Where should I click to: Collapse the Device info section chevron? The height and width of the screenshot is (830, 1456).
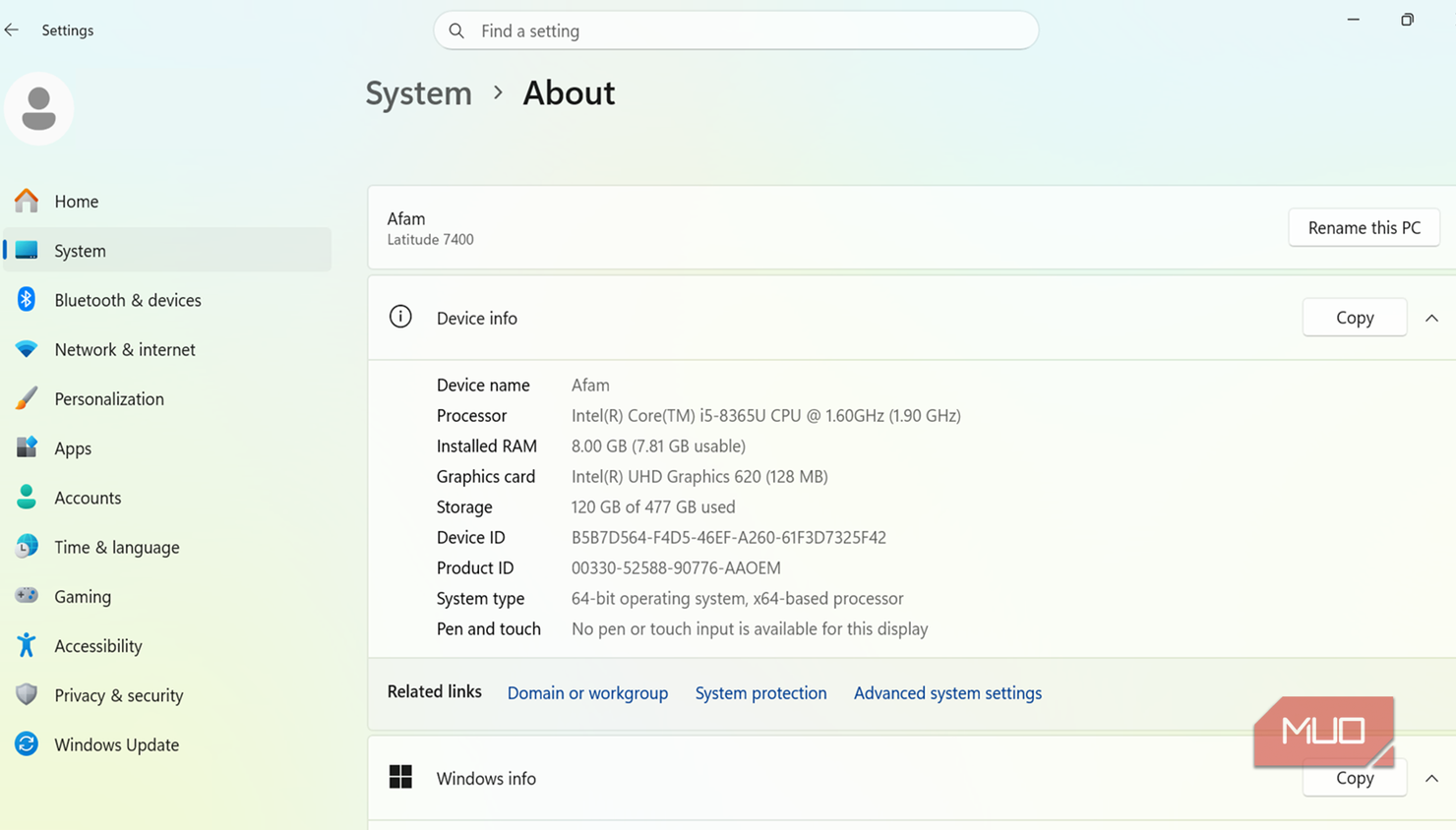(1432, 318)
